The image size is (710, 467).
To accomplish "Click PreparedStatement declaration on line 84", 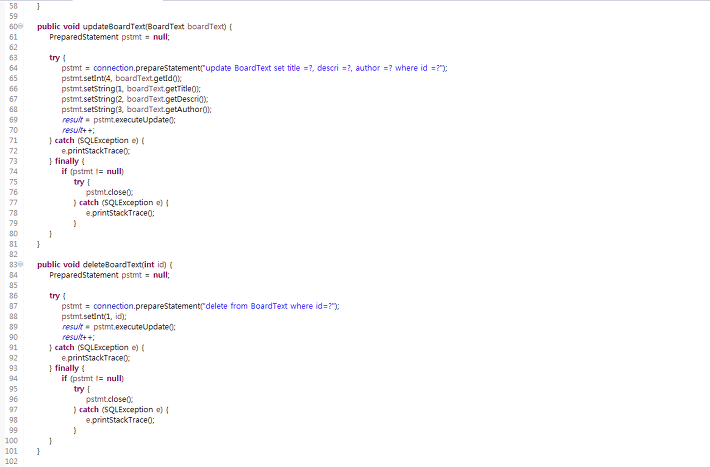I will (x=109, y=275).
